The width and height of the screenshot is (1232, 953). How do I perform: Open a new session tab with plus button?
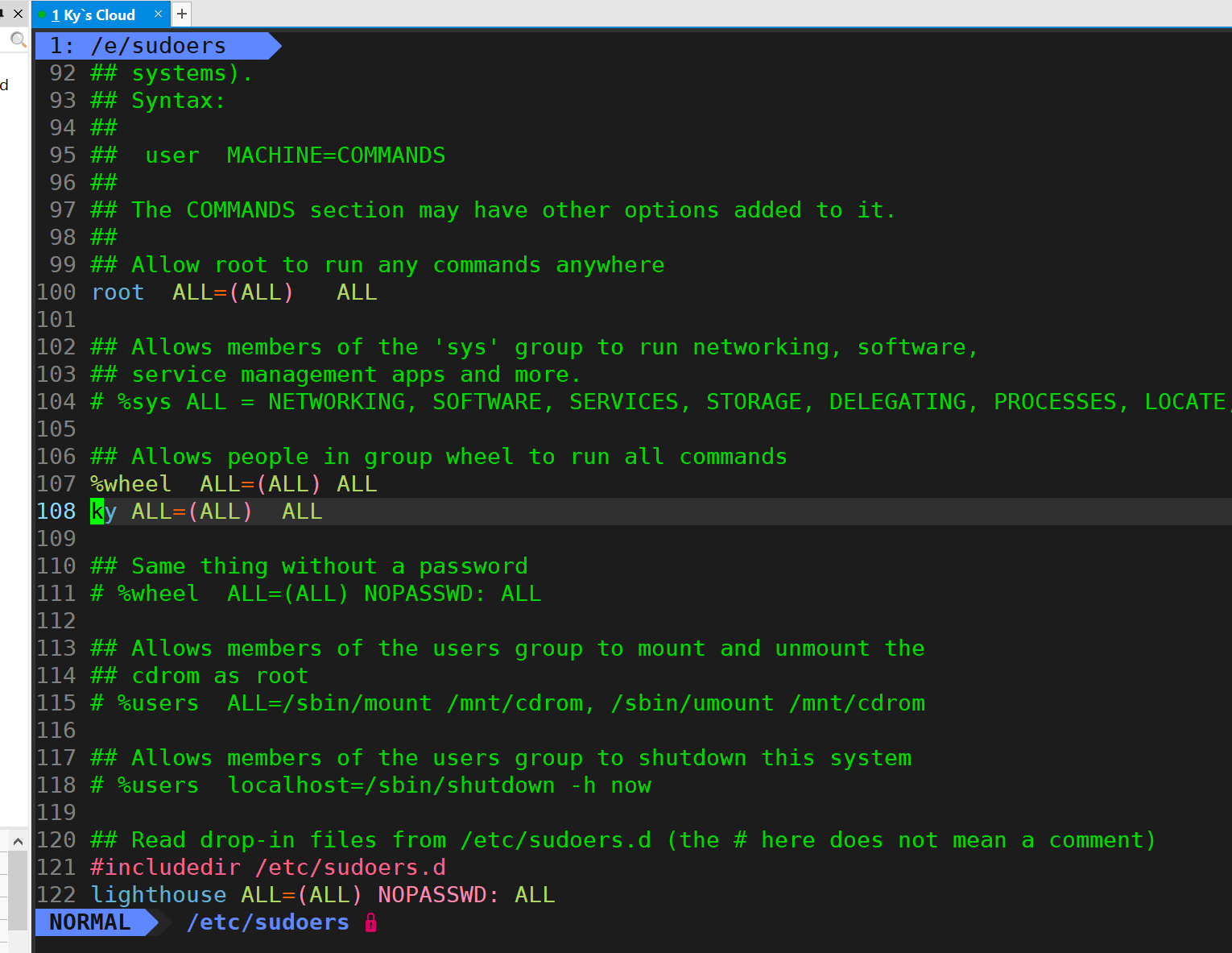(182, 14)
